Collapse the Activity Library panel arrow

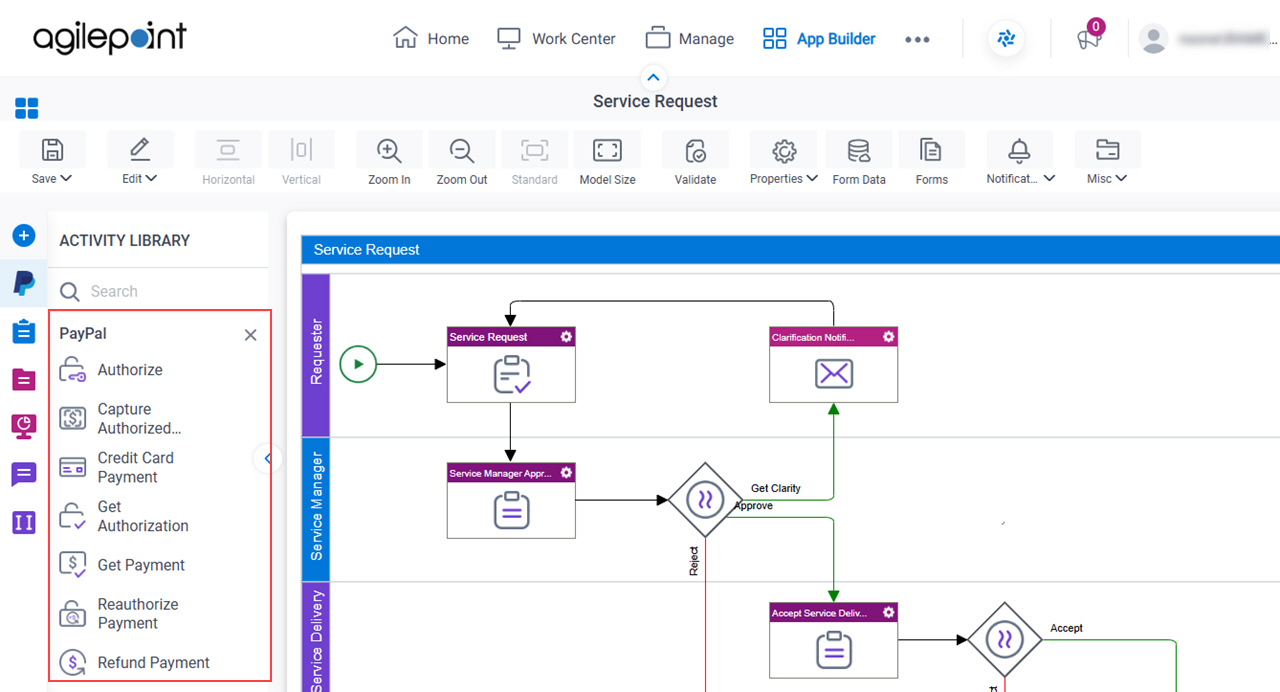[267, 459]
